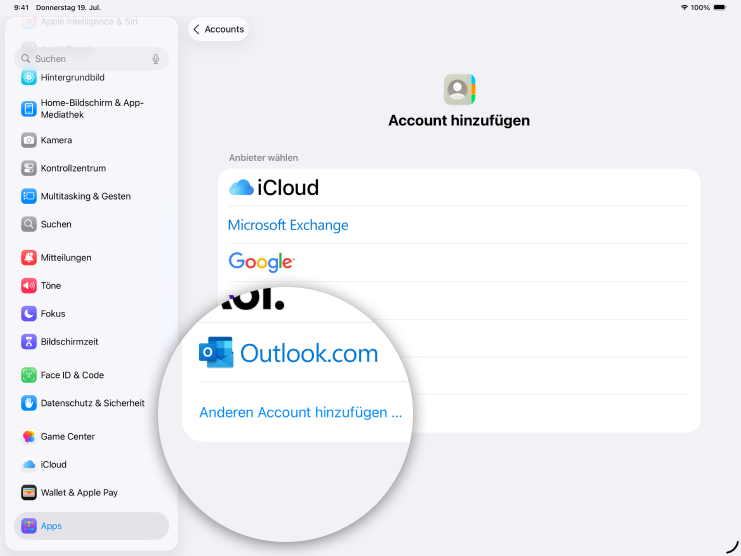Screen dimensions: 741x556
Task: Select the Outlook.com provider
Action: [x=289, y=353]
